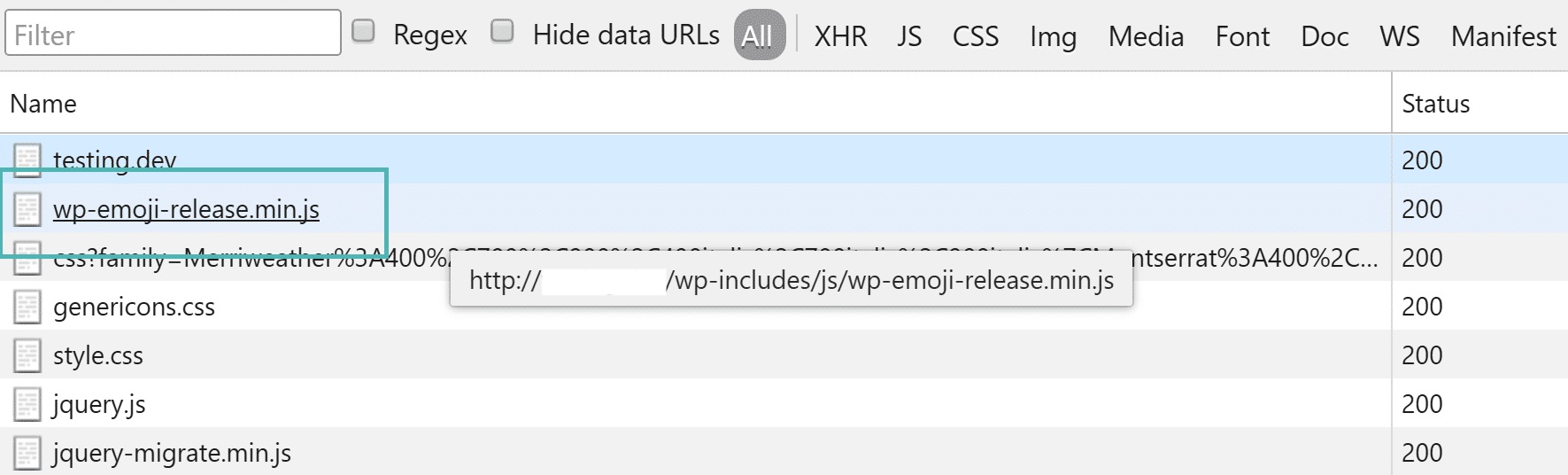Screen dimensions: 1568x475
Task: Filter requests by JS type
Action: tap(909, 36)
